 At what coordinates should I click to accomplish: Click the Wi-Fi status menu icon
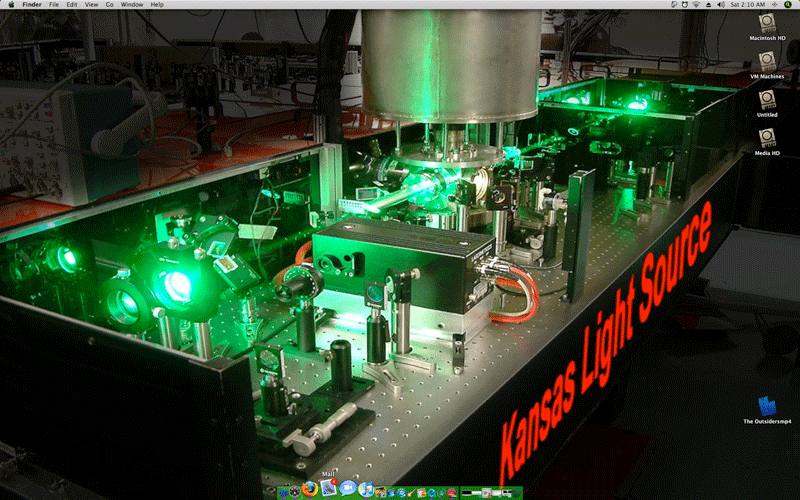point(696,4)
